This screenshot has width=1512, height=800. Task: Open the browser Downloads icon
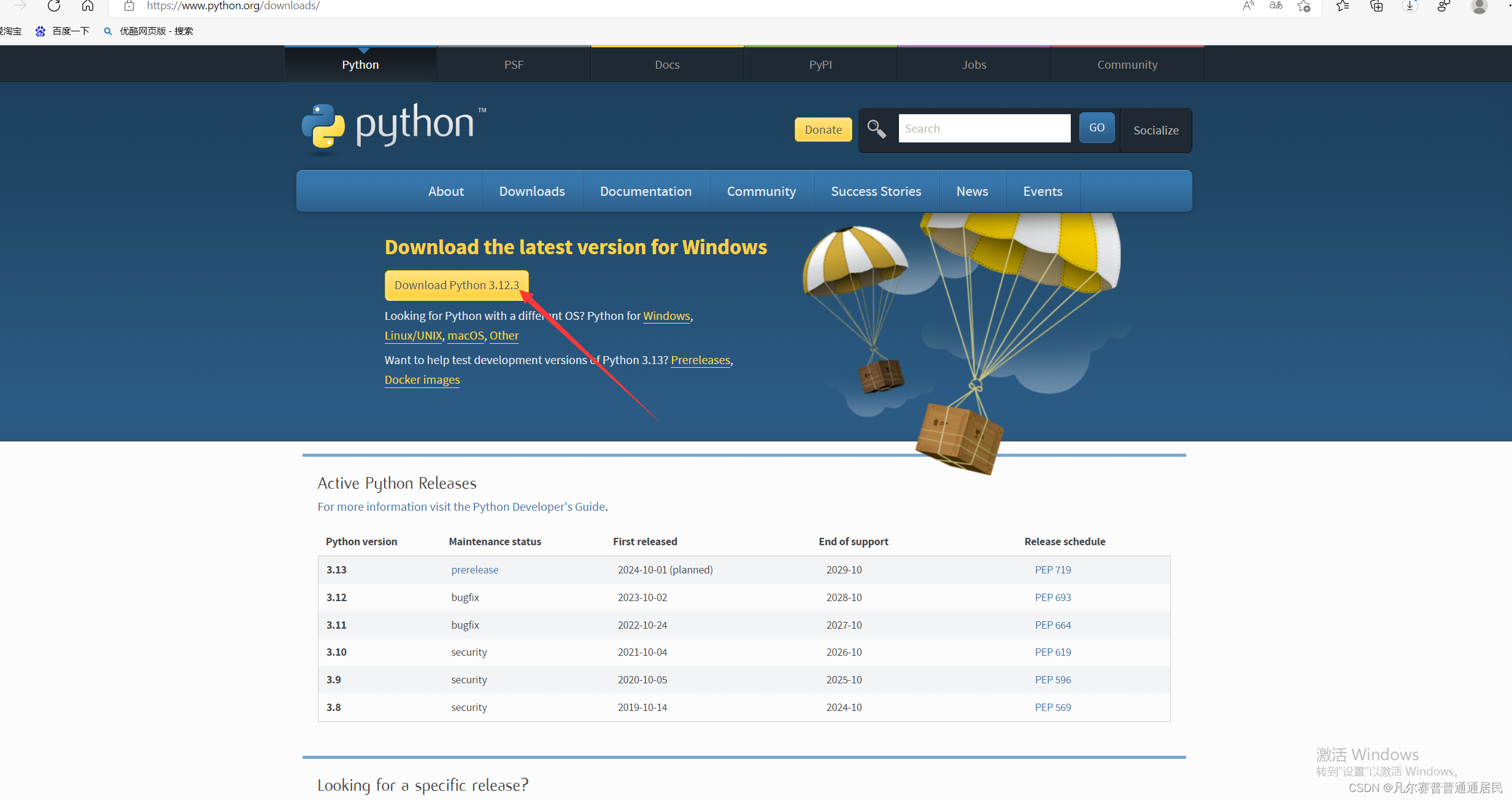[x=1410, y=6]
